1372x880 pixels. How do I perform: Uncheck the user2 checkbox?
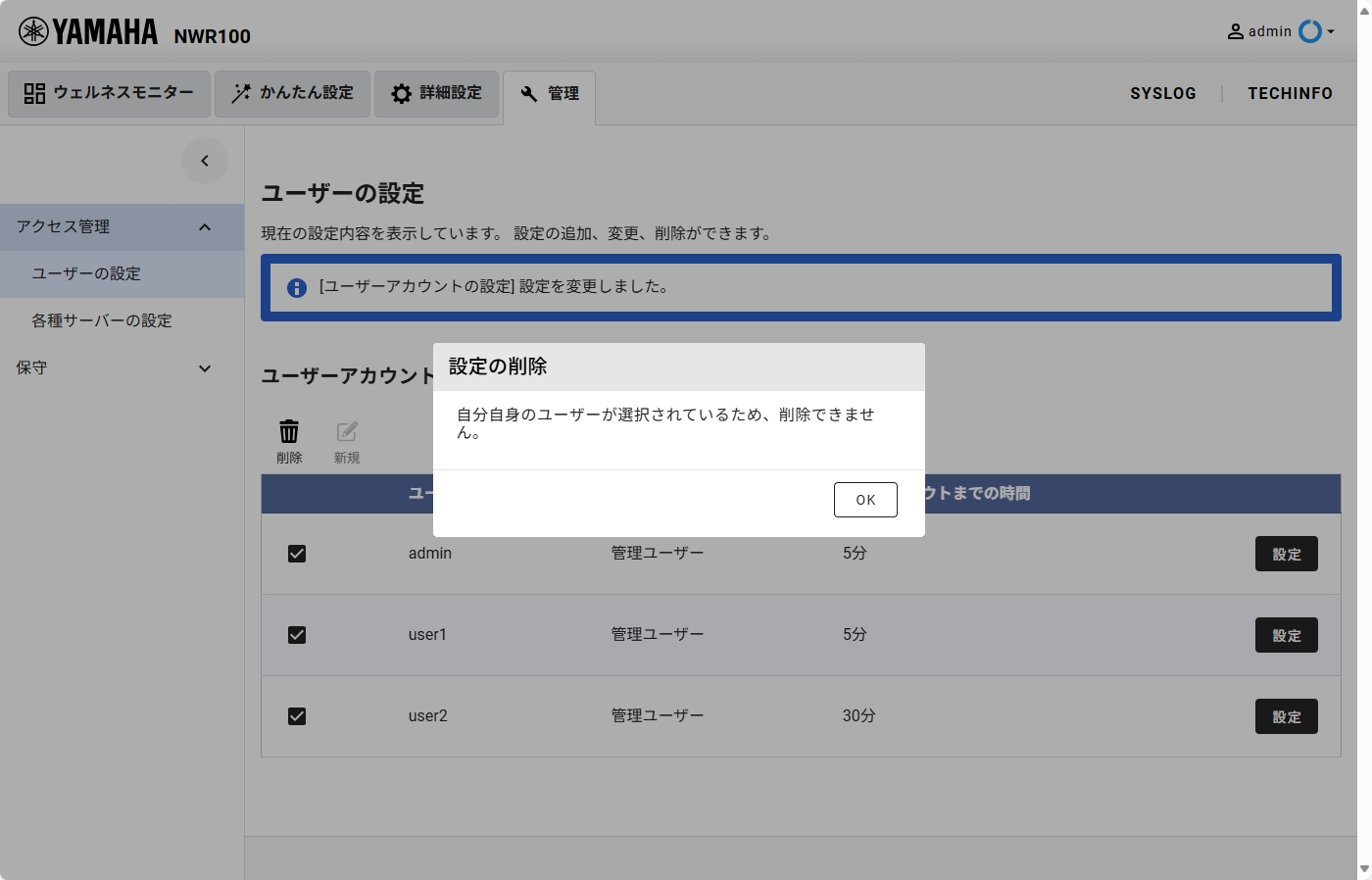click(x=297, y=716)
